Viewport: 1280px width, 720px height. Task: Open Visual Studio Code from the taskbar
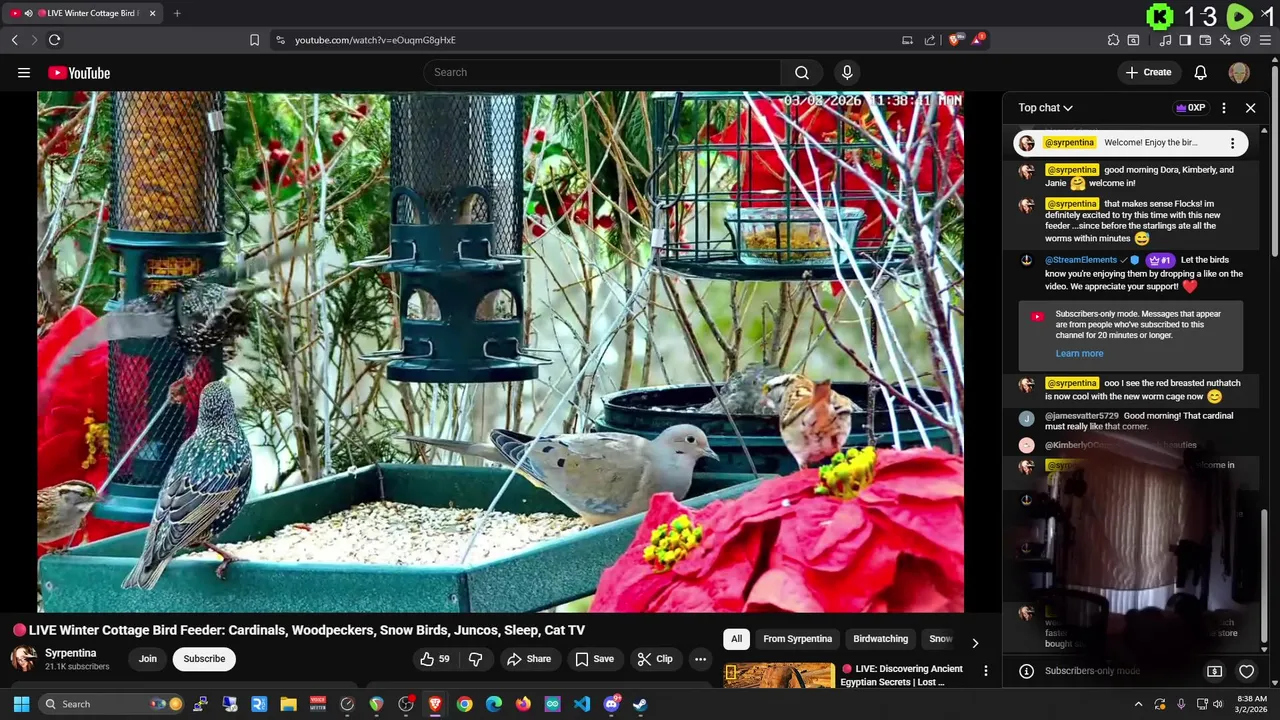click(581, 704)
